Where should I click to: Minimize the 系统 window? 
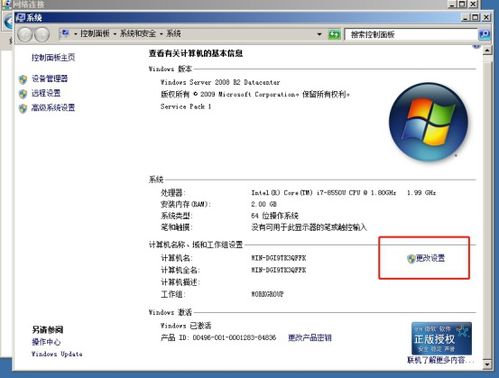tap(466, 17)
